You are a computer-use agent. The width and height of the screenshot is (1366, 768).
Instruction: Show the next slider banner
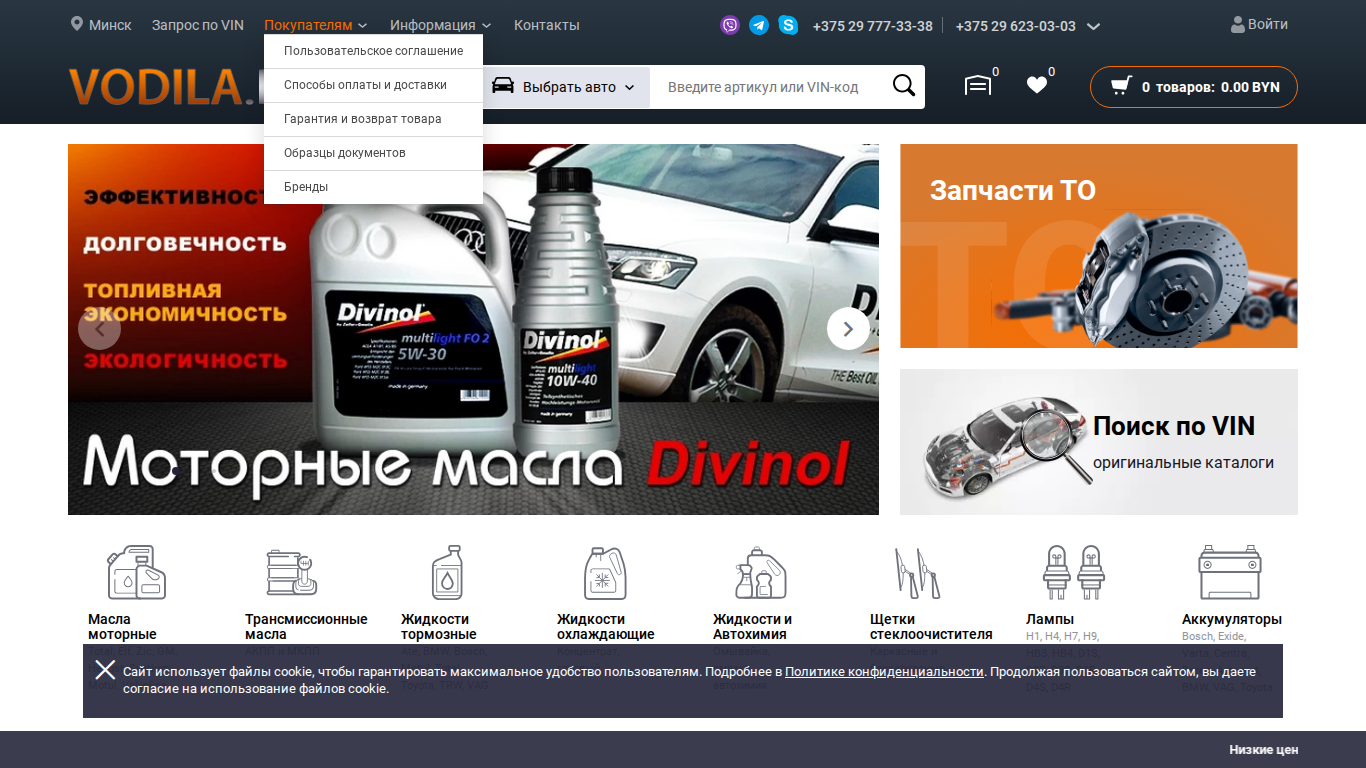(848, 328)
